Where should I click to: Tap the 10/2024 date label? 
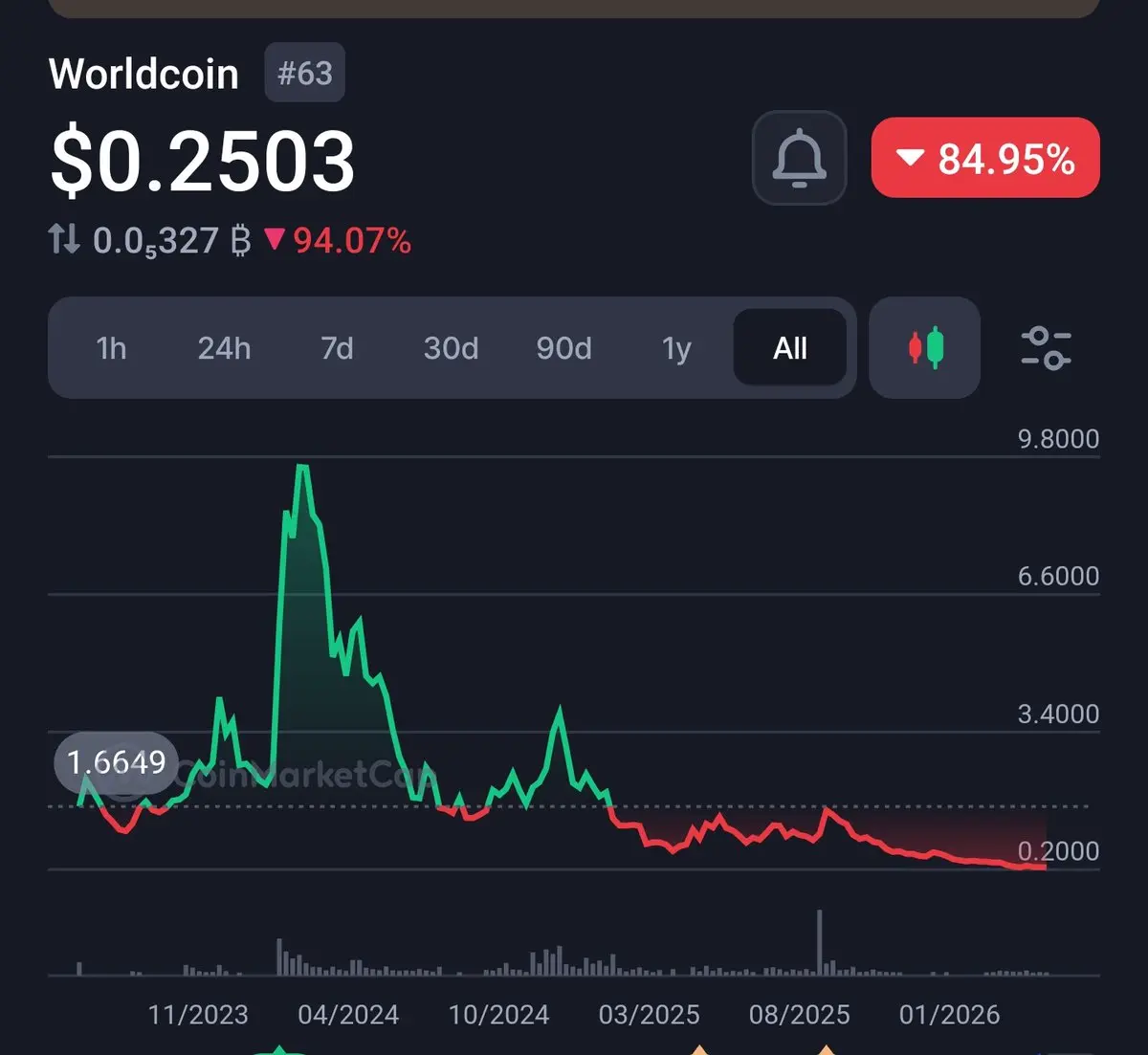point(498,1014)
